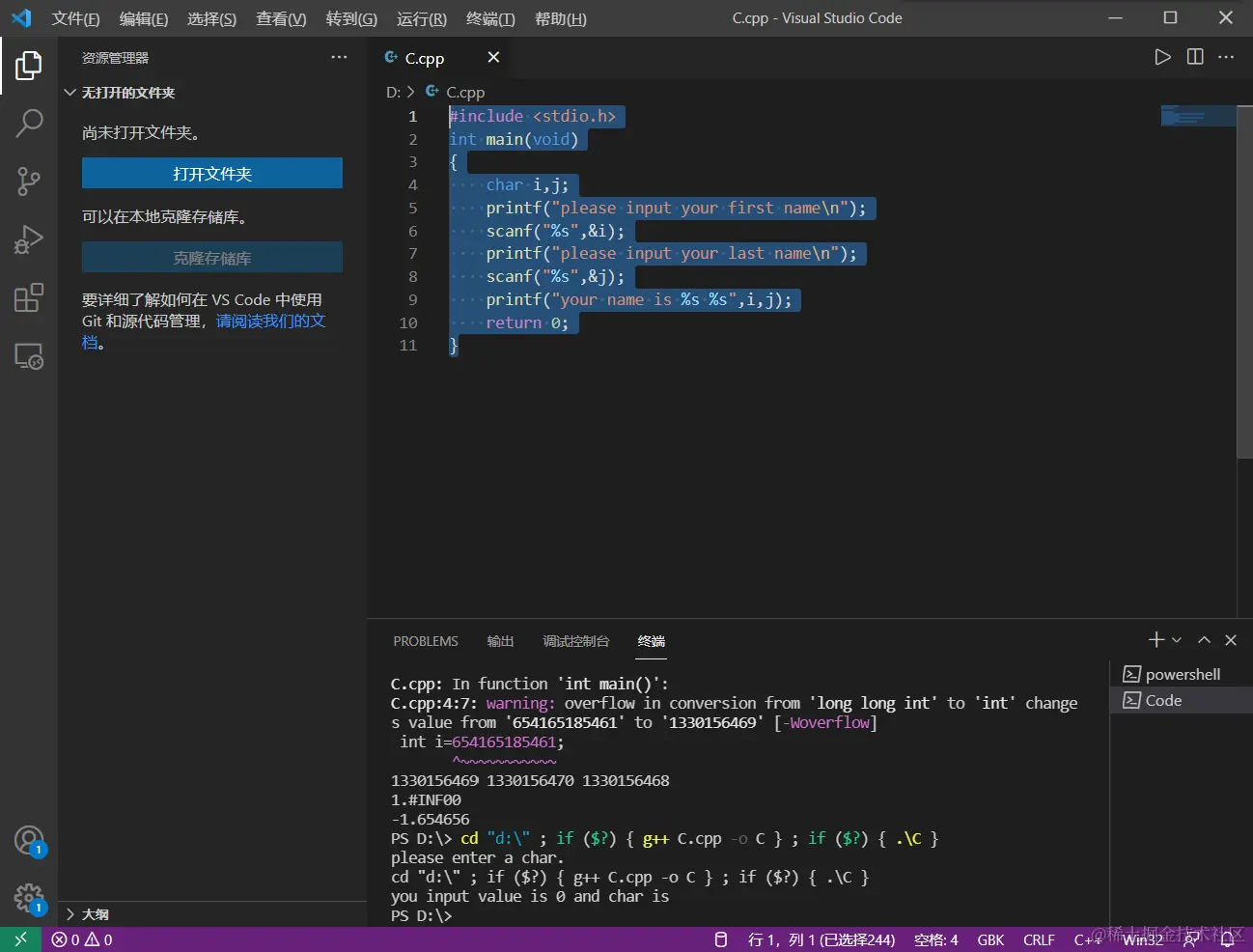
Task: Click the VS Code logo in title bar
Action: point(21,18)
